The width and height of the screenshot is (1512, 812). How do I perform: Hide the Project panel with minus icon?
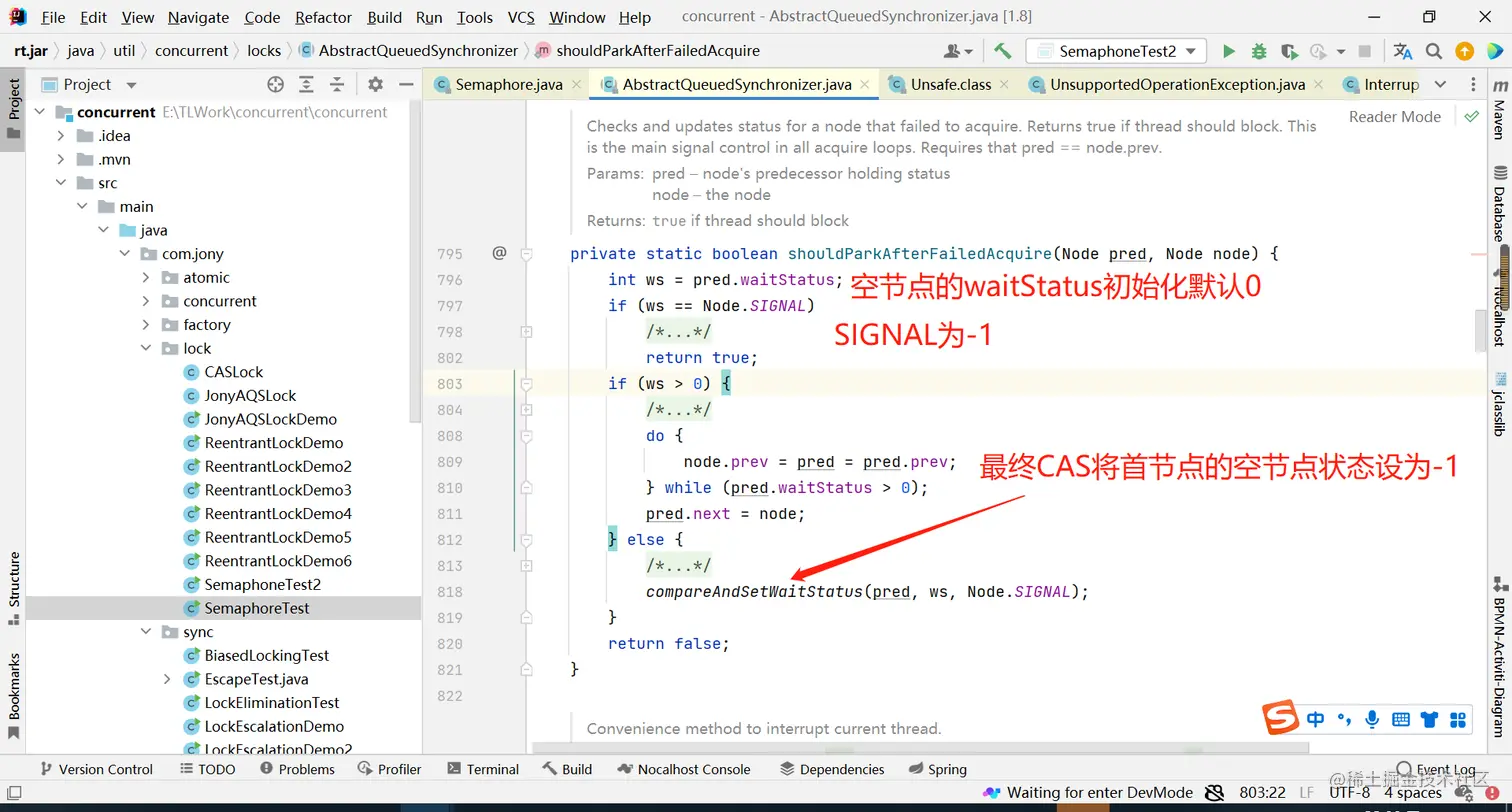[406, 85]
